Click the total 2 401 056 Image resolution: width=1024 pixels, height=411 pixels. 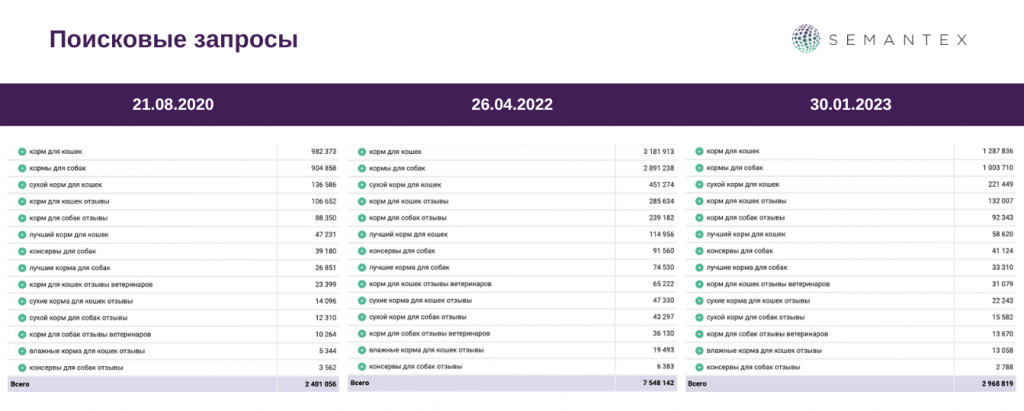click(321, 384)
